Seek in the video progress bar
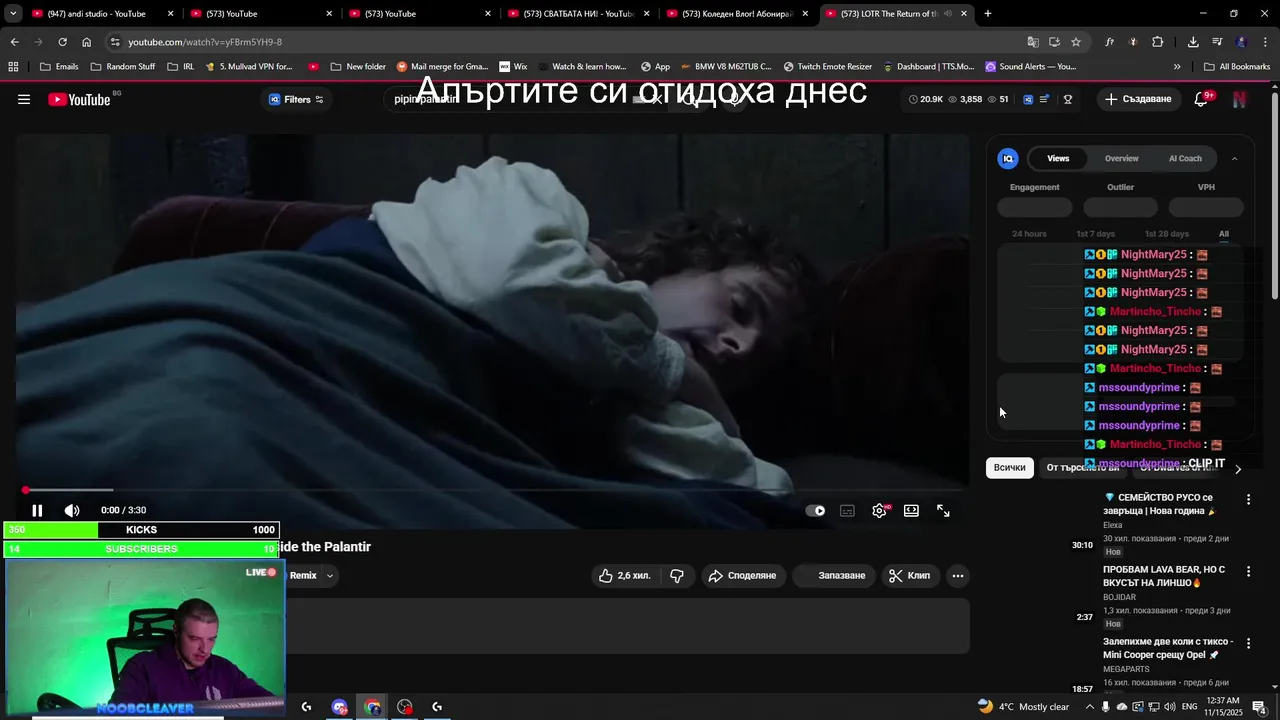This screenshot has height=720, width=1280. click(x=492, y=490)
